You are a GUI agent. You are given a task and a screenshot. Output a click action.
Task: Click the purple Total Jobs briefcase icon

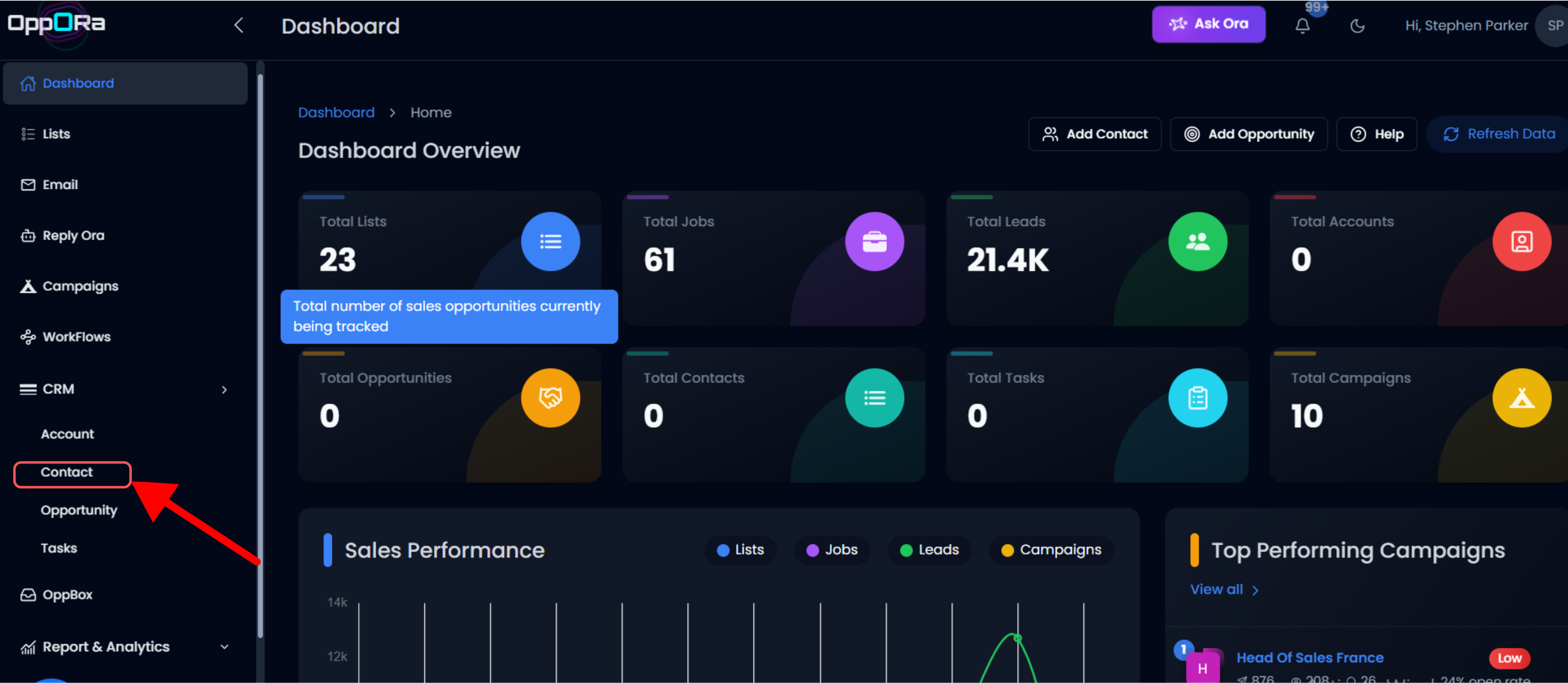coord(874,242)
